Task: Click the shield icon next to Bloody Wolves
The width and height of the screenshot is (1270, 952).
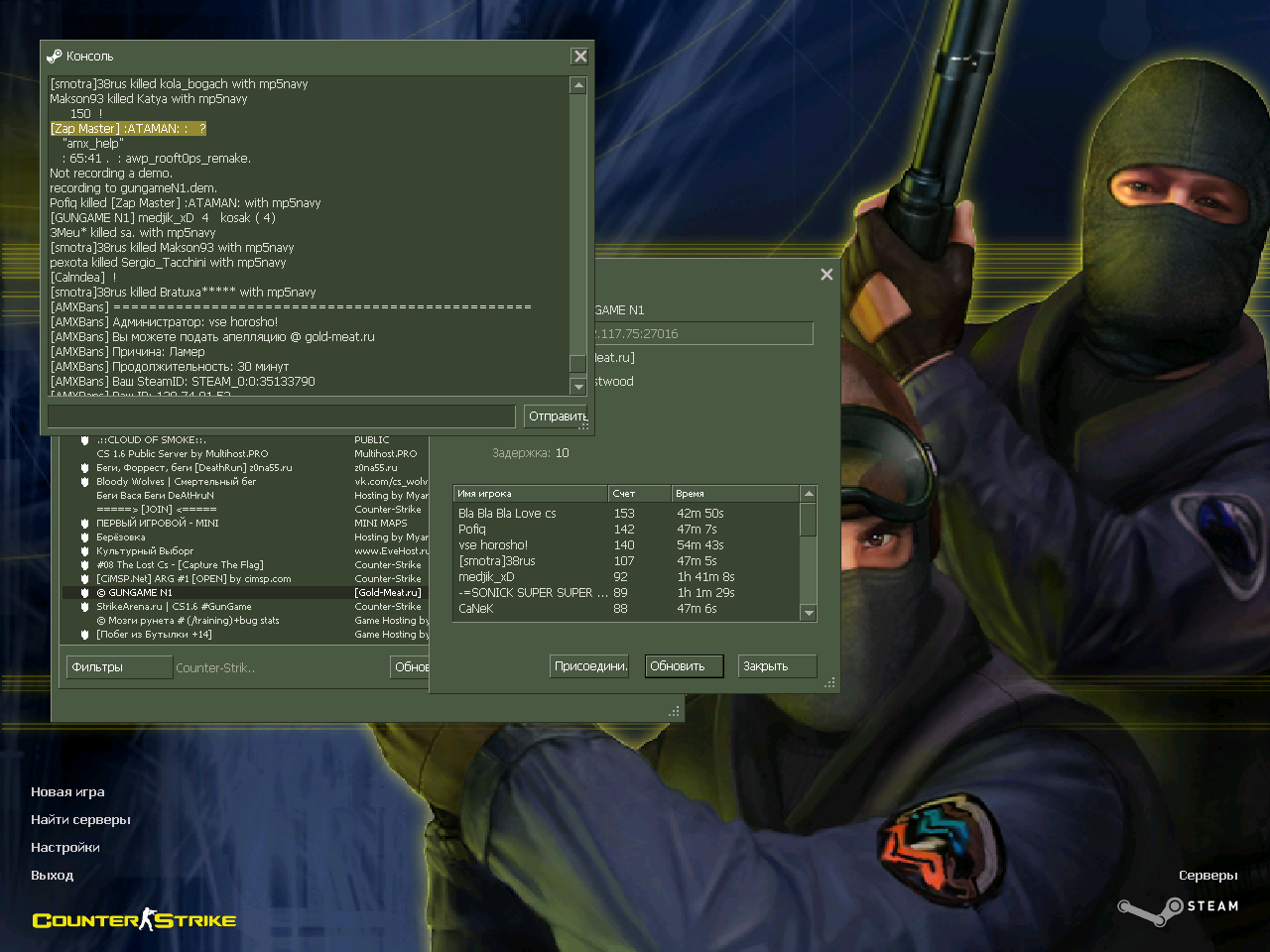Action: 85,482
